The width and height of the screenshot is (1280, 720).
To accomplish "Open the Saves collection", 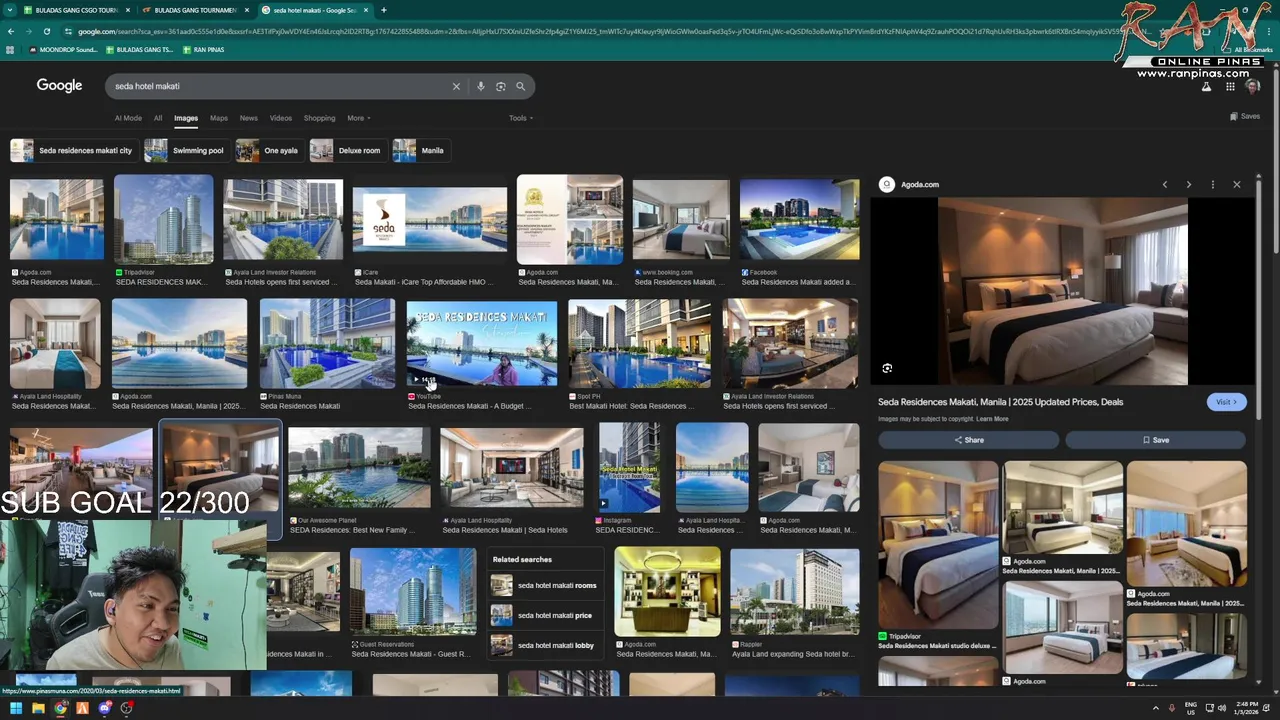I will pyautogui.click(x=1245, y=116).
